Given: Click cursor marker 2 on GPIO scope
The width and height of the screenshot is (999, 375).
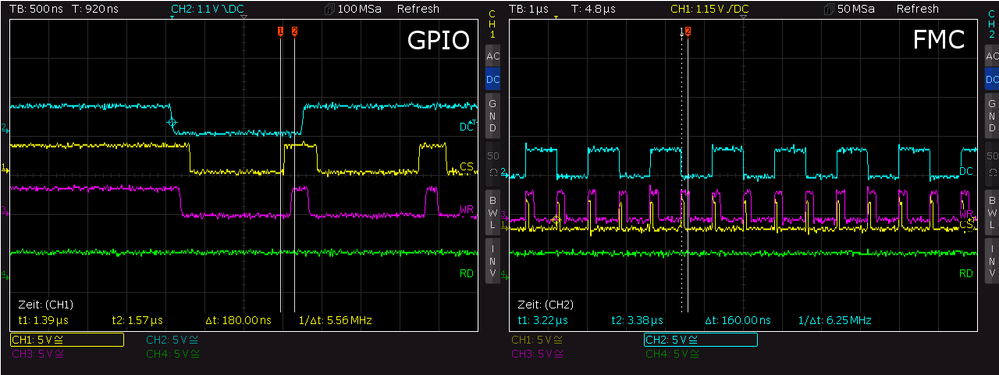Looking at the screenshot, I should 294,32.
